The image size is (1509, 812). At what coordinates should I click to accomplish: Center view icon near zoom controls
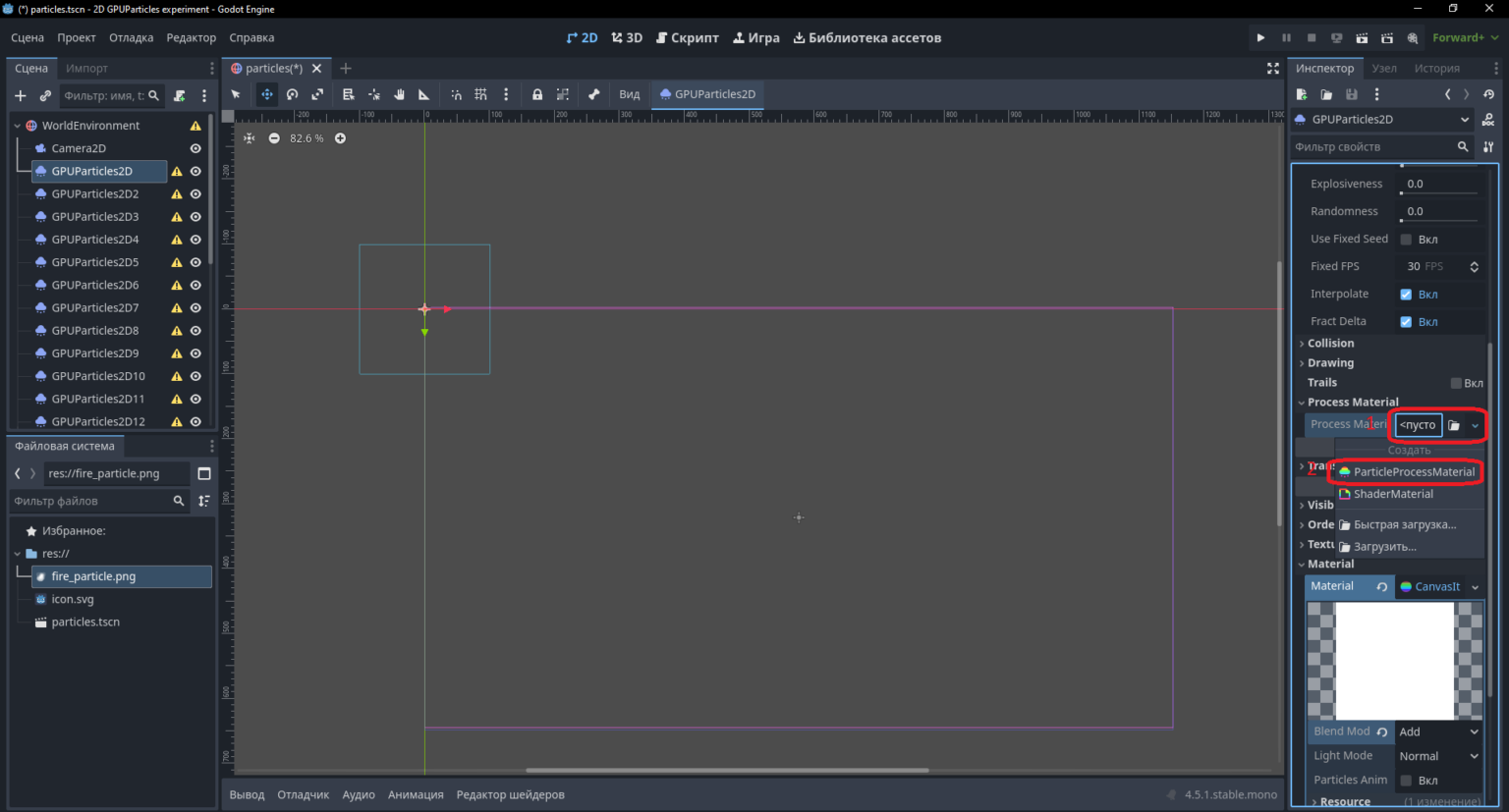(249, 138)
